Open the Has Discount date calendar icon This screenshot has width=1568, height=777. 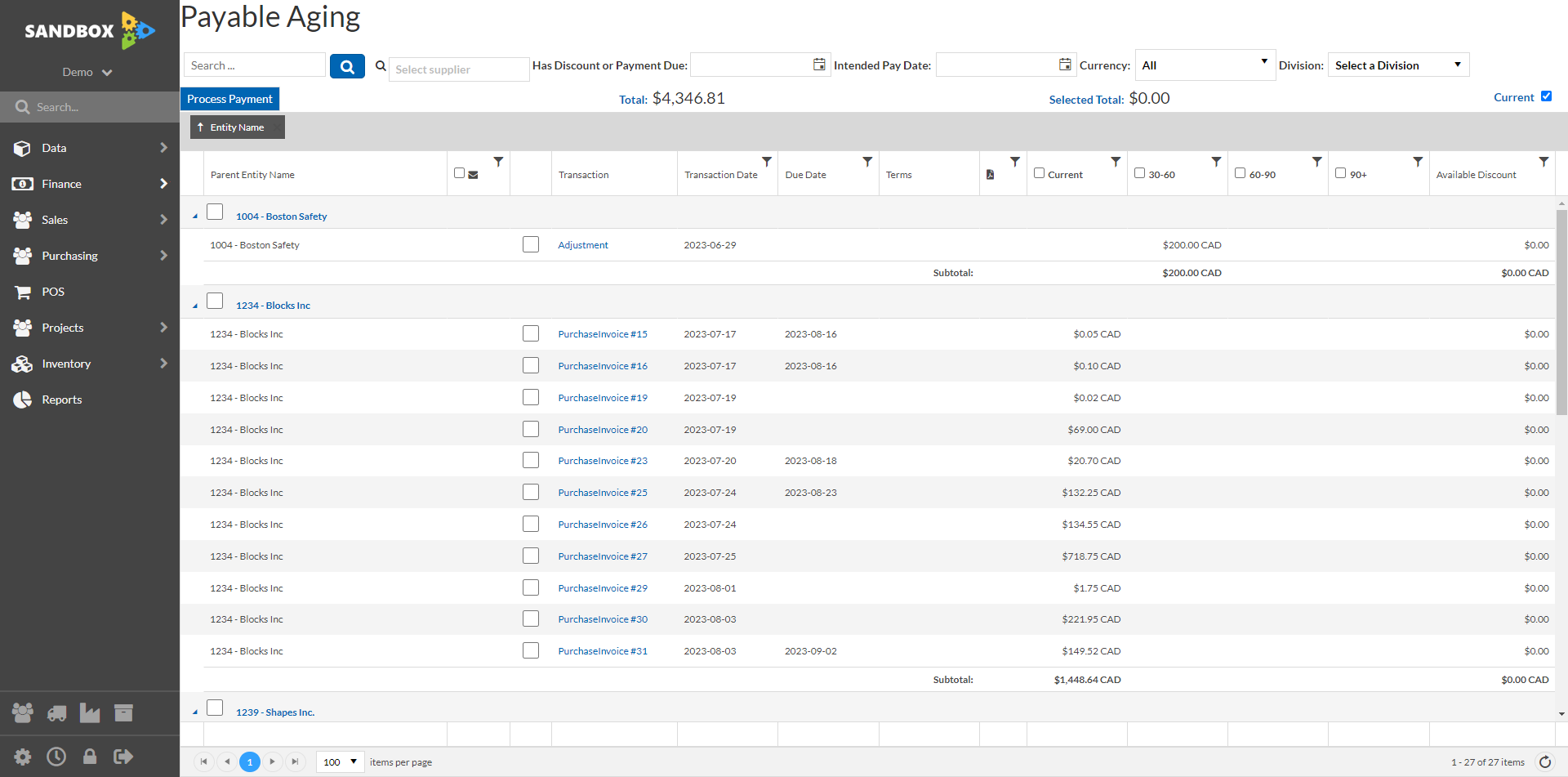pyautogui.click(x=819, y=65)
